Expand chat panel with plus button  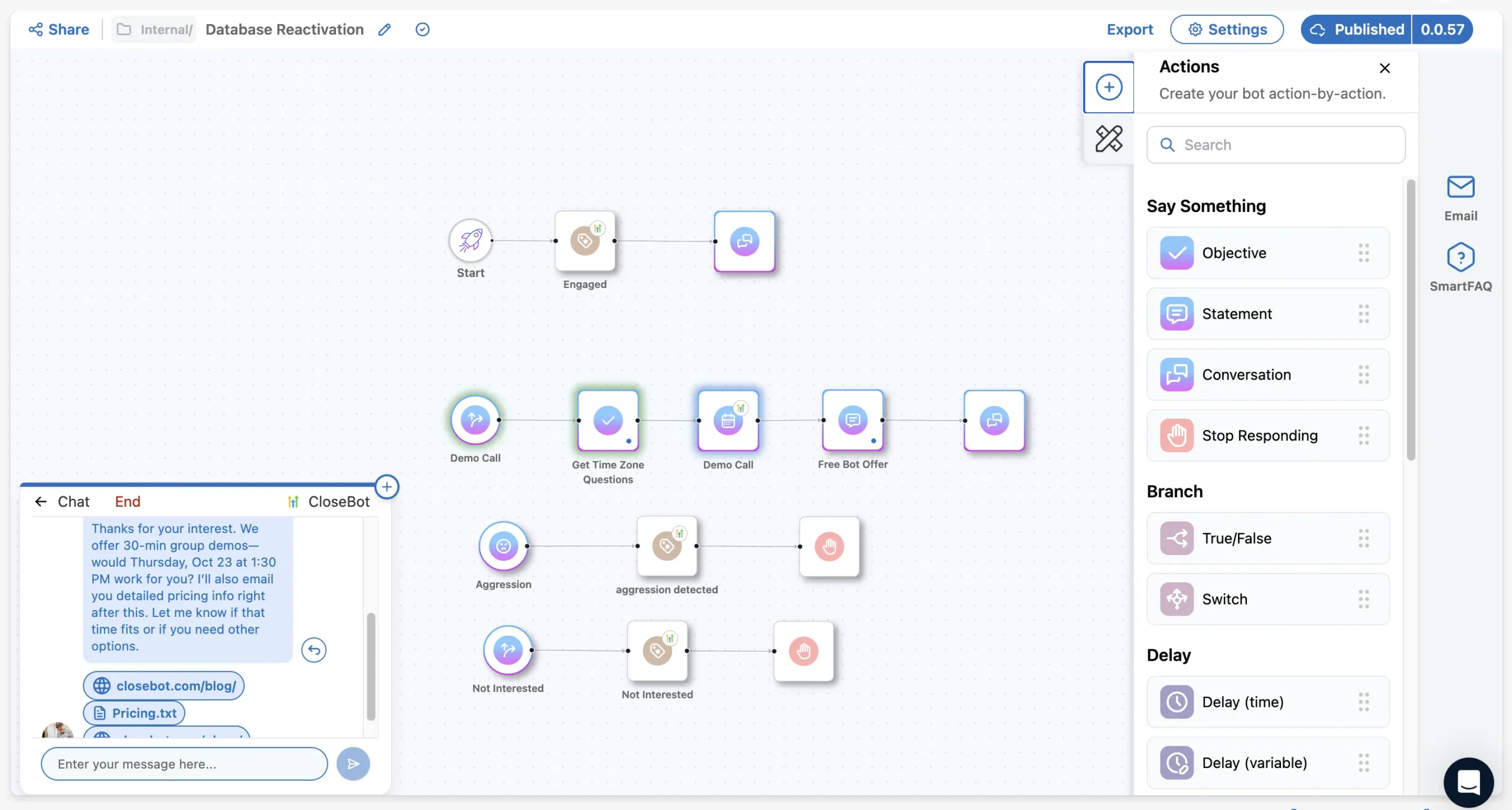387,487
